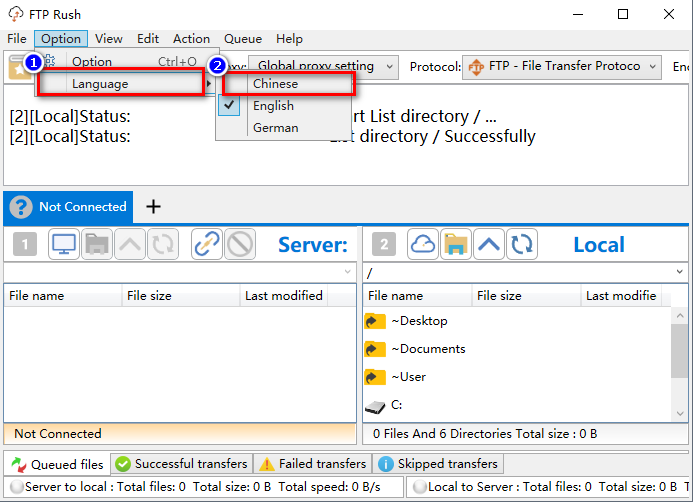Expand server path dropdown
This screenshot has height=502, width=693.
(348, 272)
